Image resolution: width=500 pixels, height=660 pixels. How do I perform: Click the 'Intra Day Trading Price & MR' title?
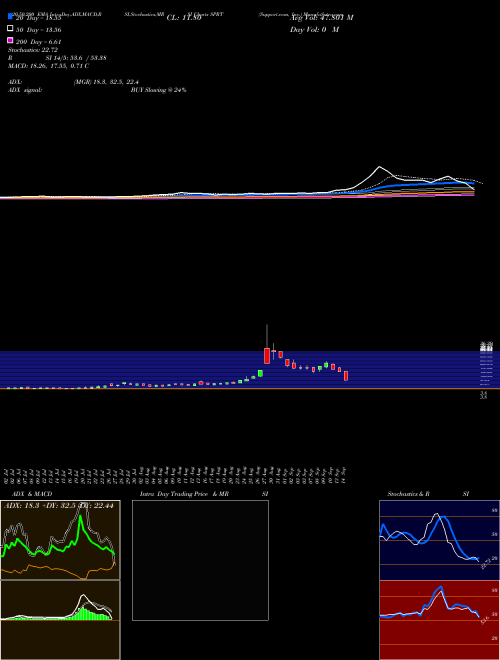(184, 494)
